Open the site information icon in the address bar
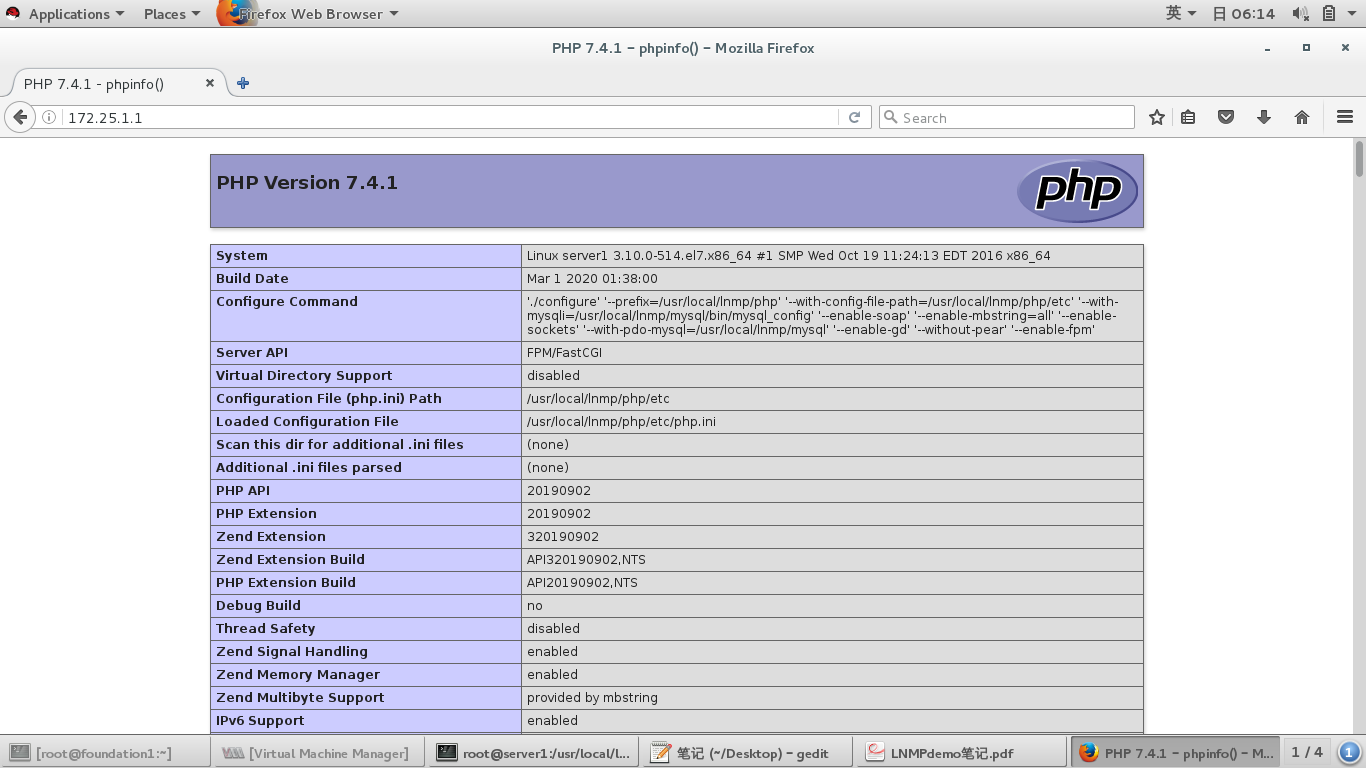Image resolution: width=1366 pixels, height=768 pixels. [49, 117]
